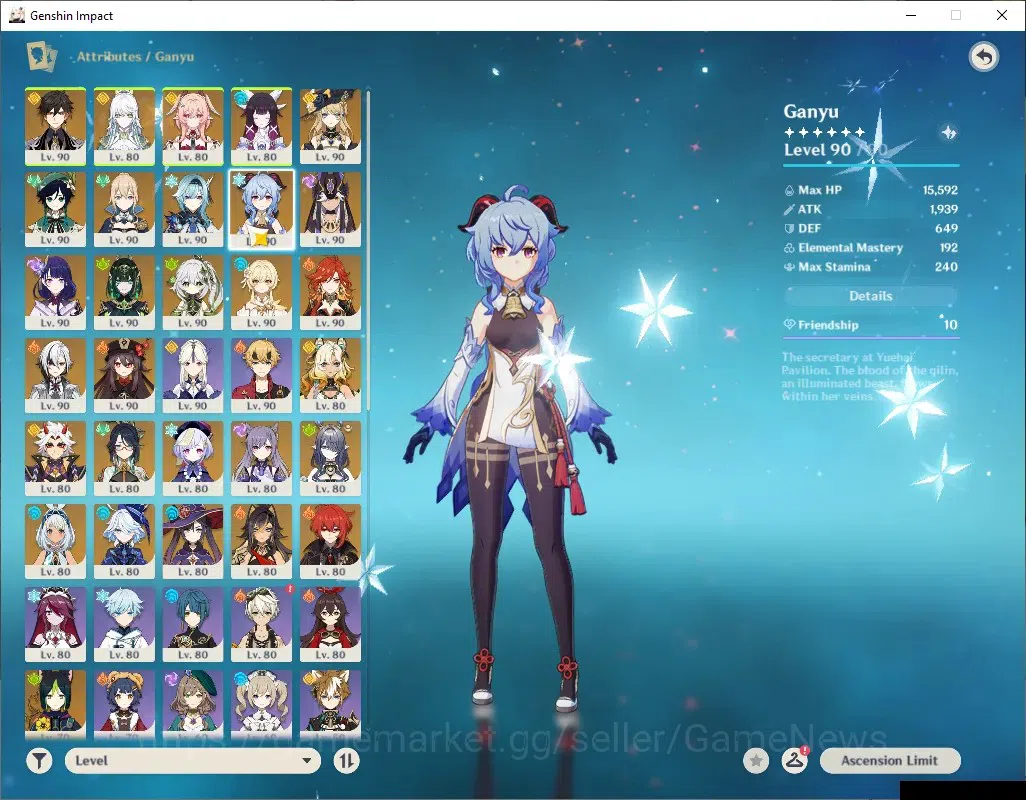Viewport: 1026px width, 800px height.
Task: Choose Nahida from the list
Action: click(193, 292)
